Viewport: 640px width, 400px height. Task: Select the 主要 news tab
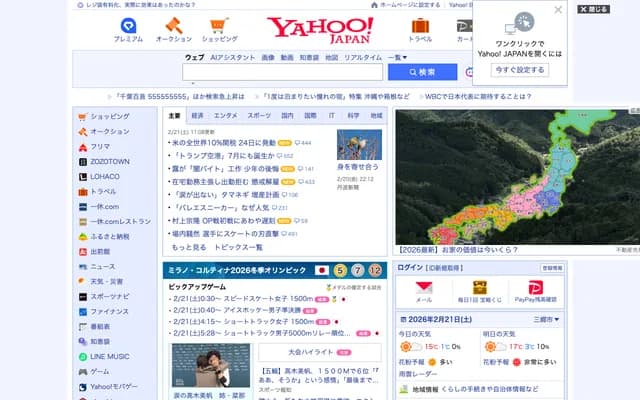tap(174, 116)
